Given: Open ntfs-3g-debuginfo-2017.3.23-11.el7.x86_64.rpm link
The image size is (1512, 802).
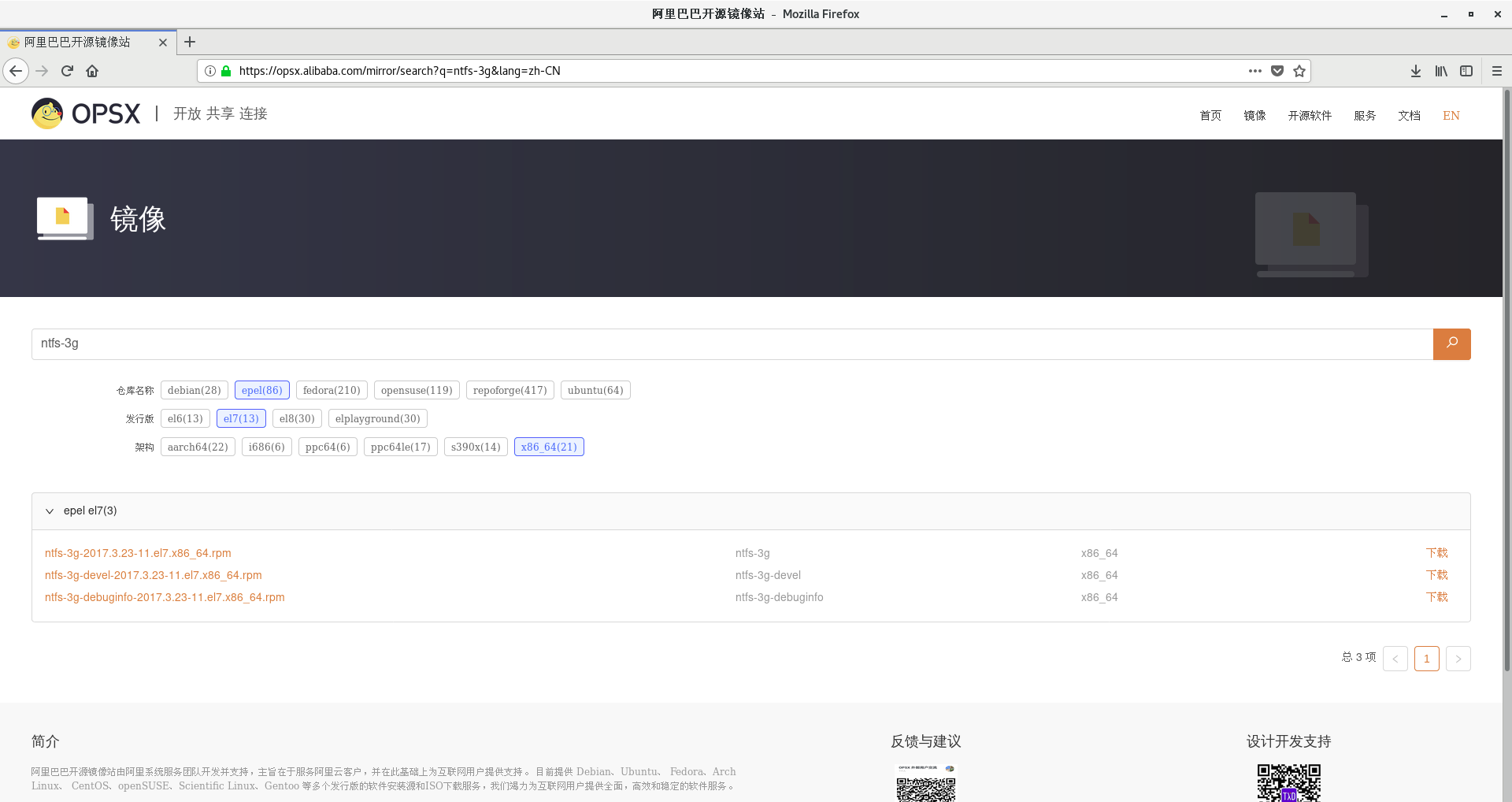Looking at the screenshot, I should (165, 597).
